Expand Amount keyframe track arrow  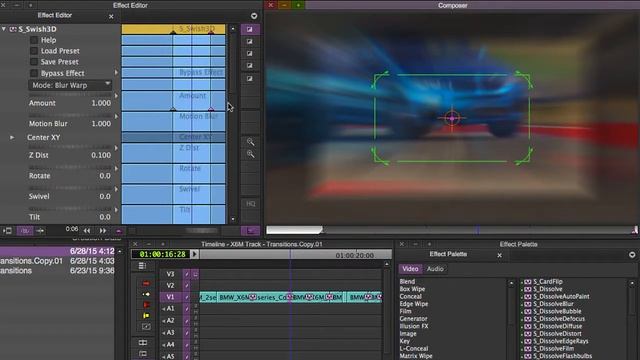coord(116,96)
